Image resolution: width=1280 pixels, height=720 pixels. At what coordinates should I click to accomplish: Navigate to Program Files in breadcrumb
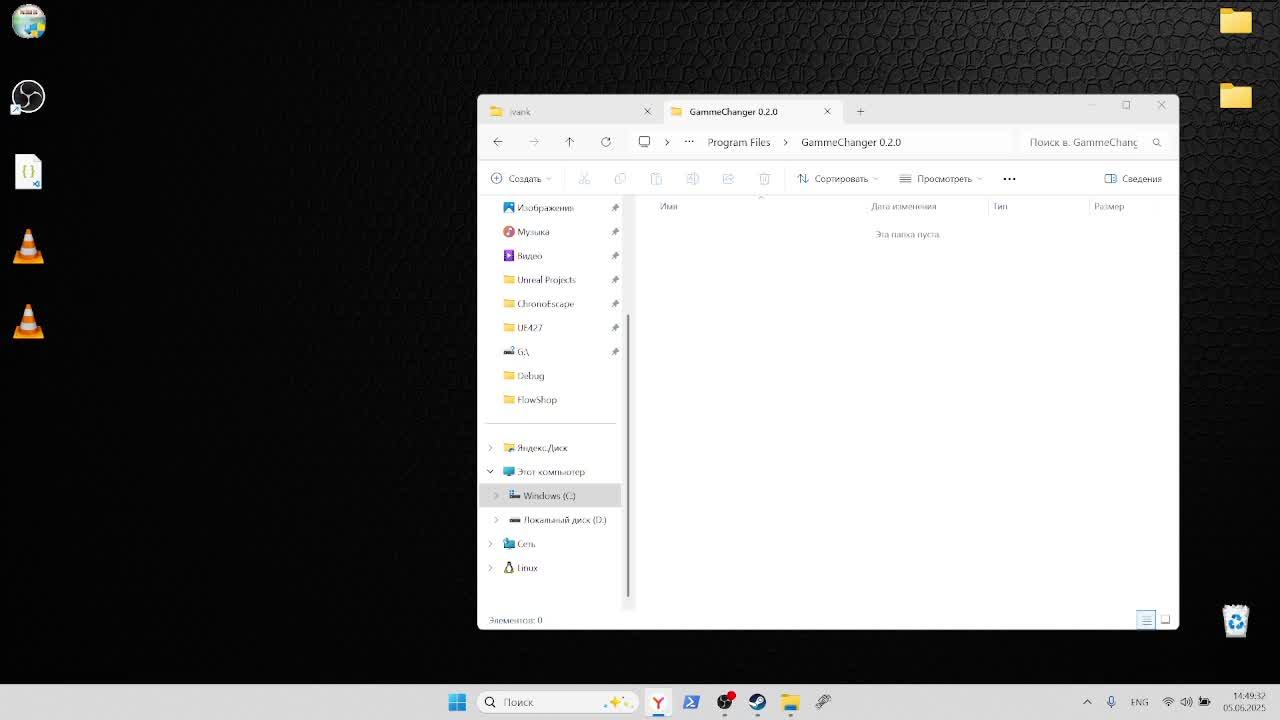click(739, 142)
